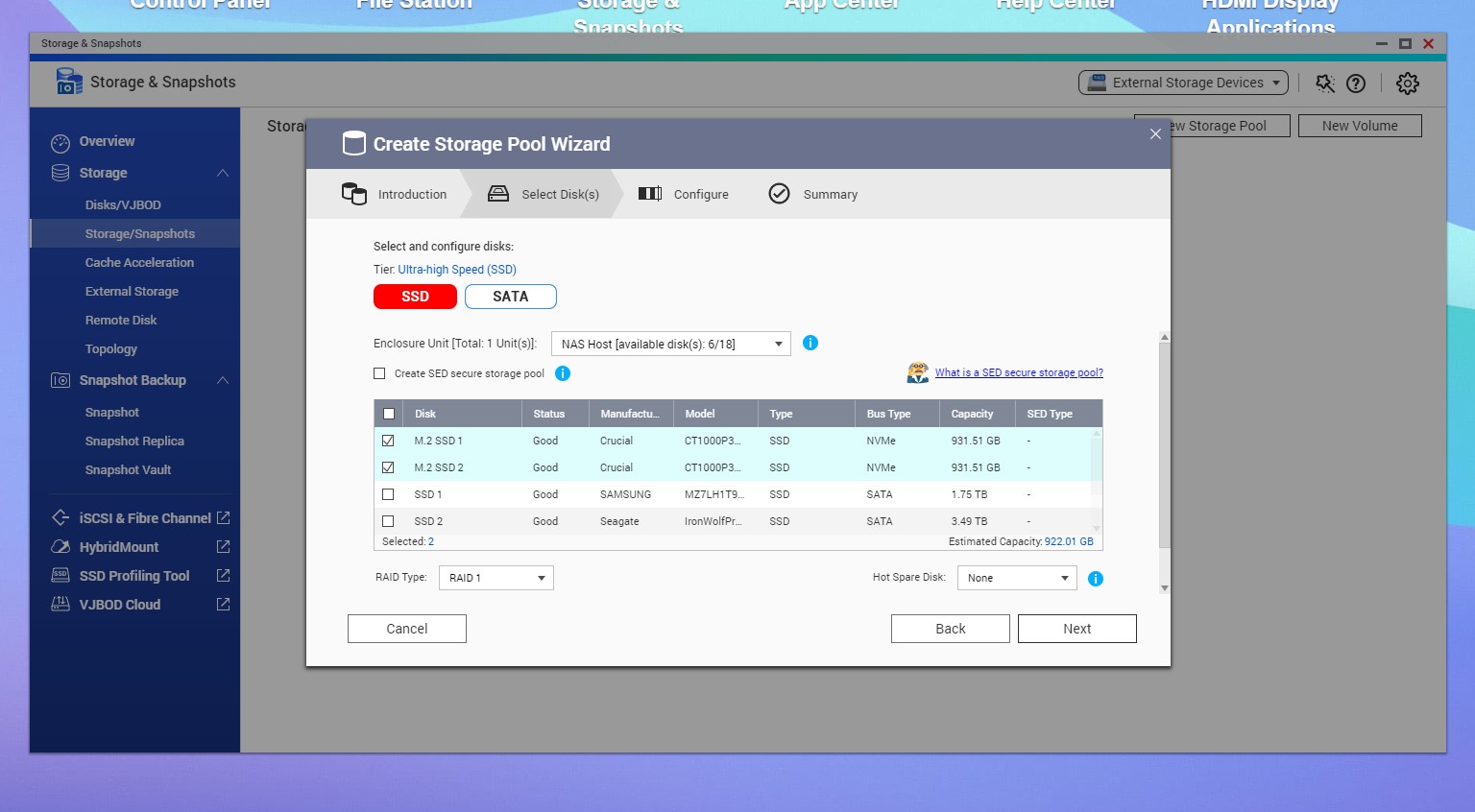This screenshot has height=812, width=1475.
Task: Close the Create Storage Pool Wizard
Action: pyautogui.click(x=1155, y=134)
